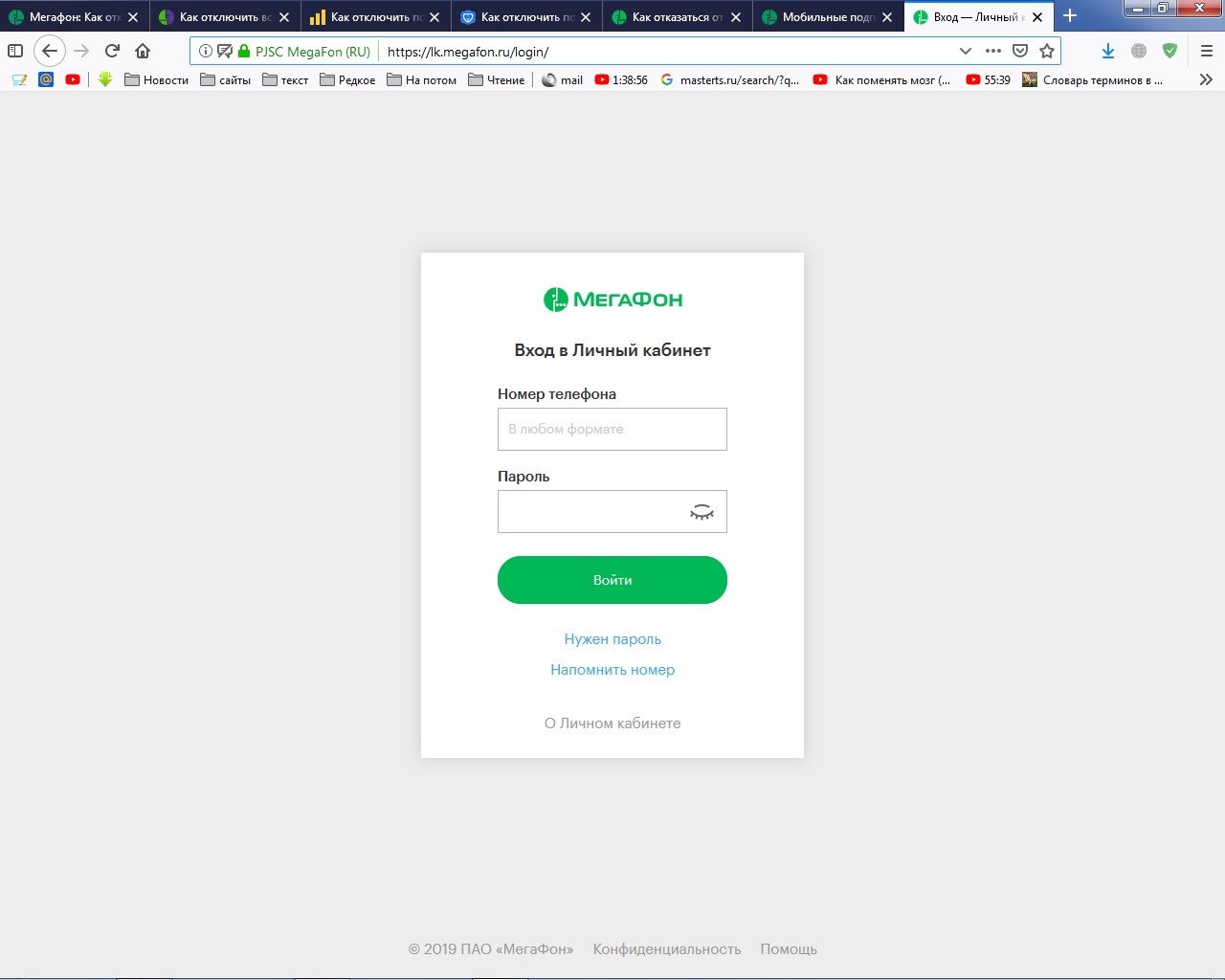Close the 'Как отказаться от' tab

[x=736, y=17]
